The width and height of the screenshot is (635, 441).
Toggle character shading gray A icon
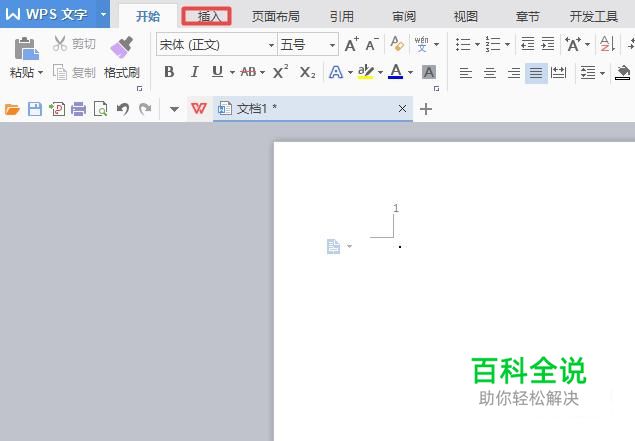point(429,72)
